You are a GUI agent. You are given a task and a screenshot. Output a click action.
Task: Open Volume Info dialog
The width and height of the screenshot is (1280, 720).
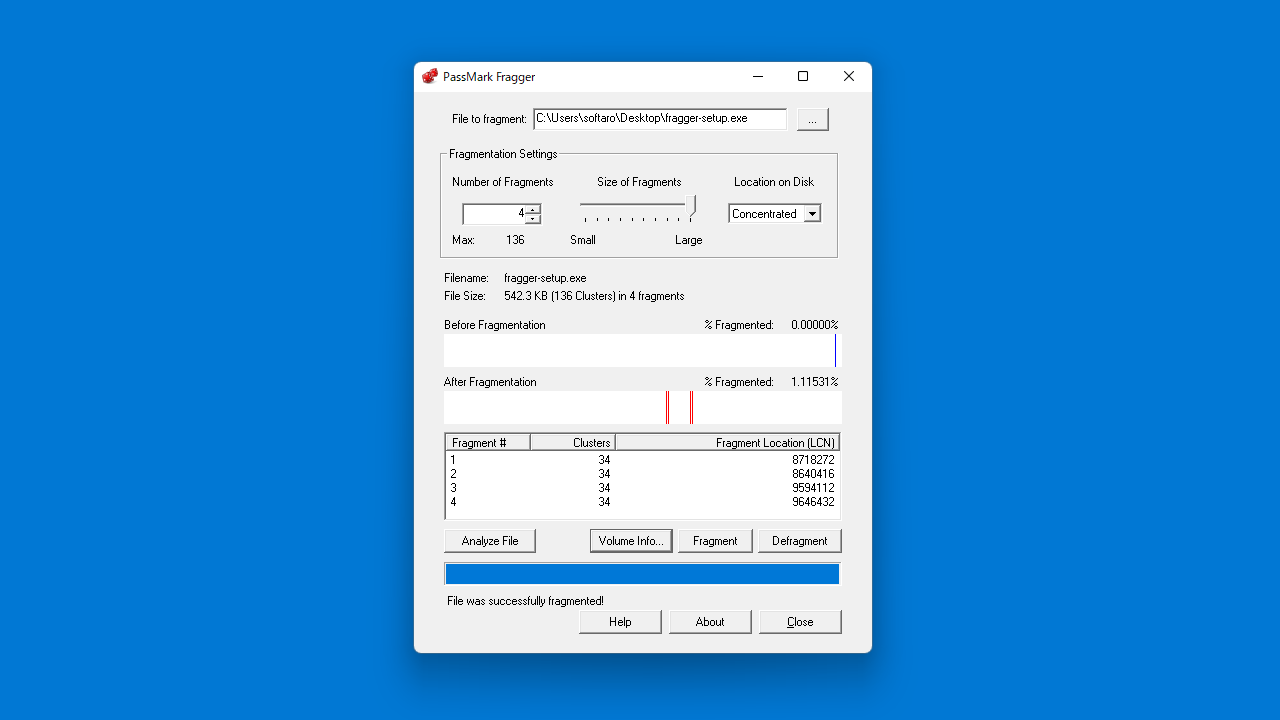631,541
